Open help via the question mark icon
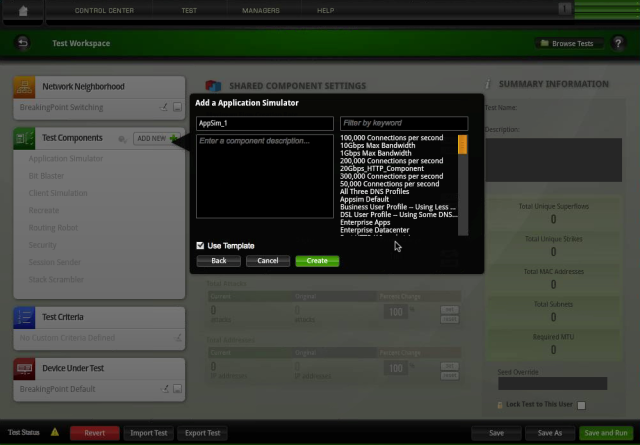 (618, 43)
